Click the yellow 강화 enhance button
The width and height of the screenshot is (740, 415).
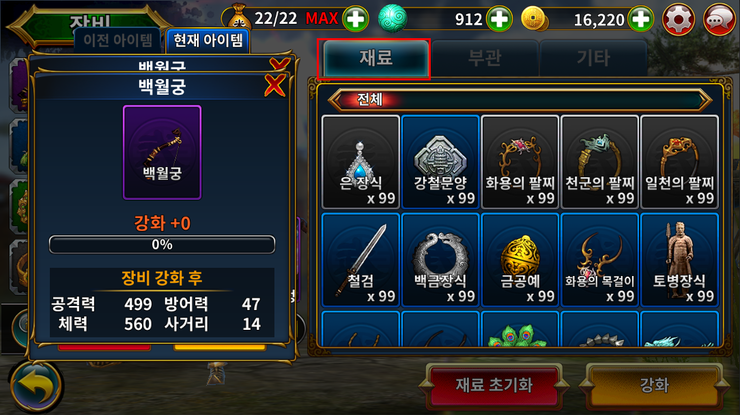tap(654, 385)
